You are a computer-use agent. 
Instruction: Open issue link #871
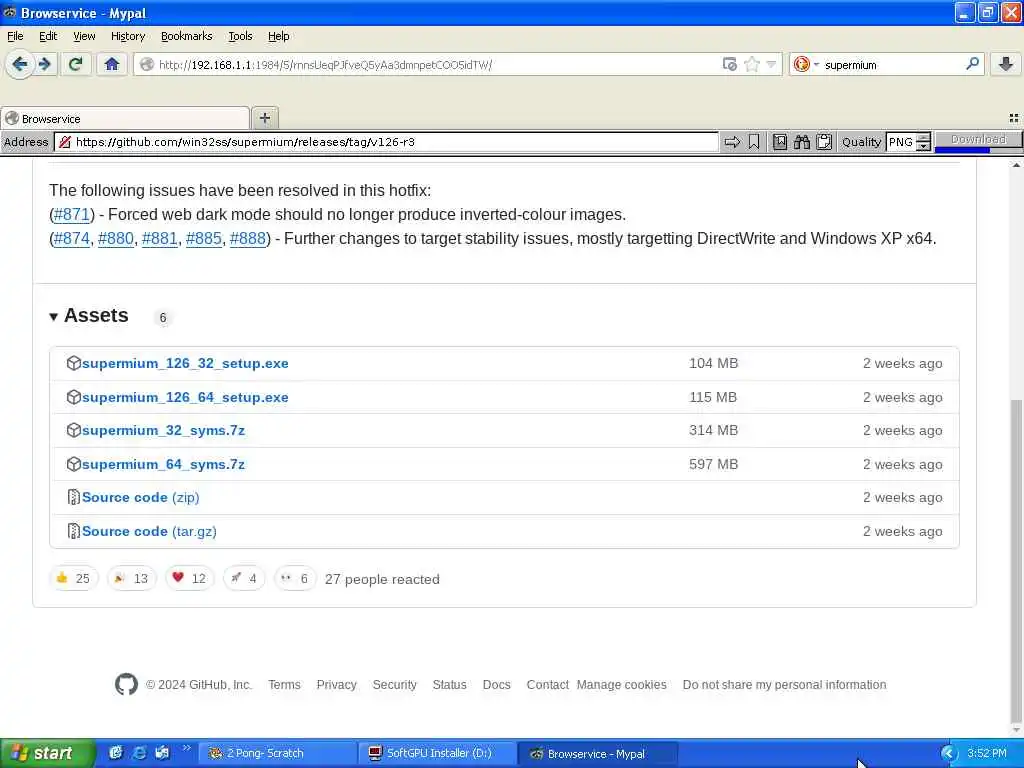point(71,214)
